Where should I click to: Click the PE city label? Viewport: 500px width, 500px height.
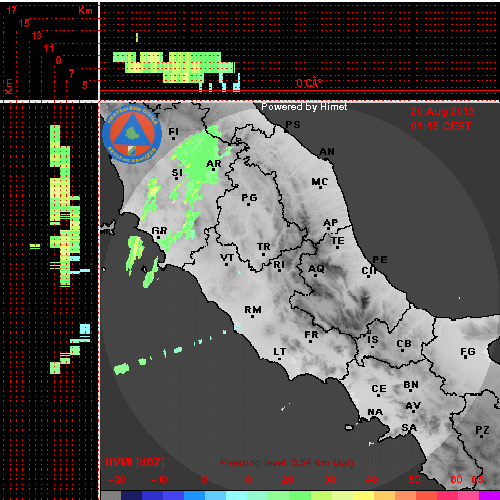[380, 260]
